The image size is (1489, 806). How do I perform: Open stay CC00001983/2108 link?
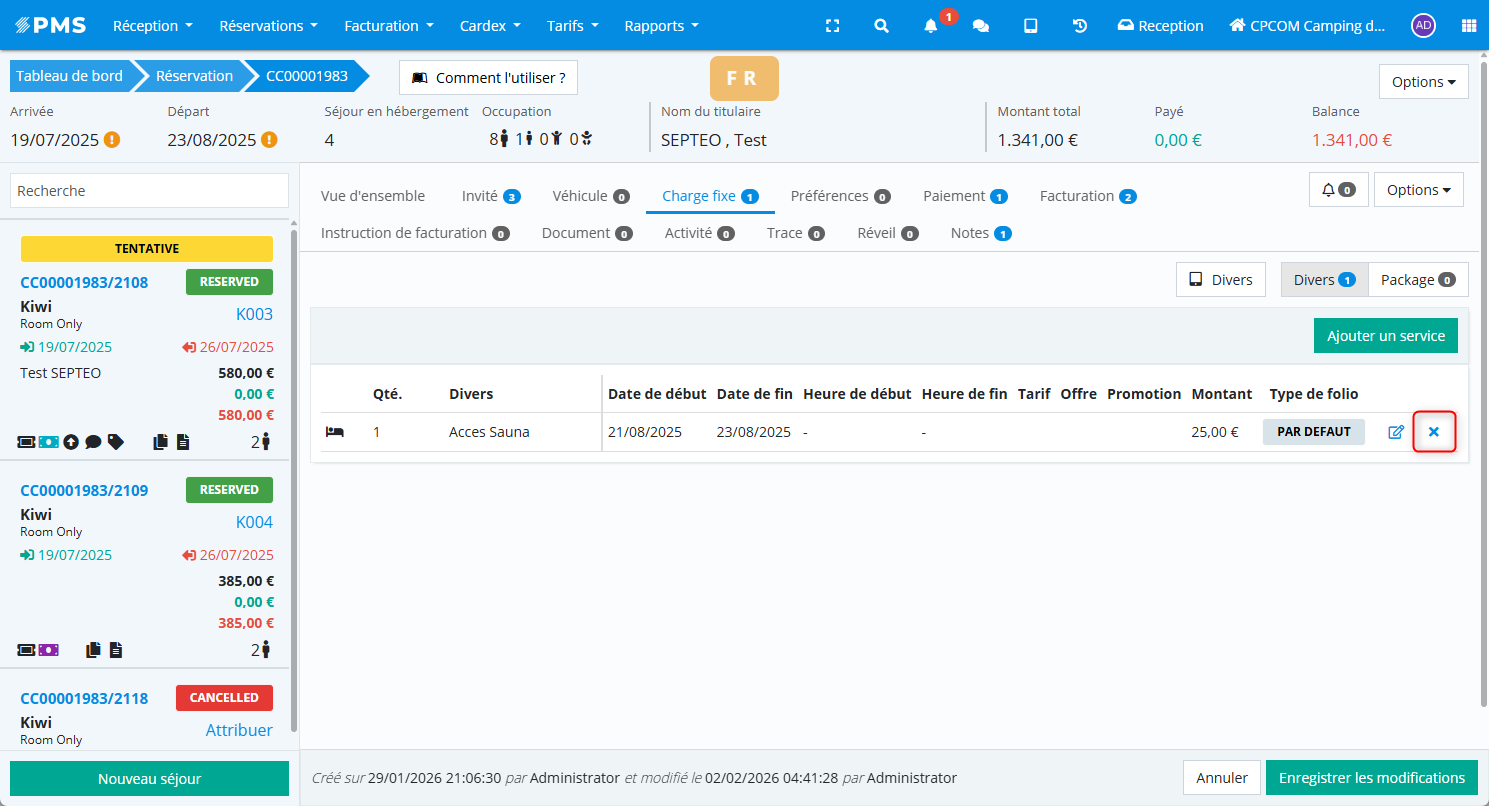point(84,282)
